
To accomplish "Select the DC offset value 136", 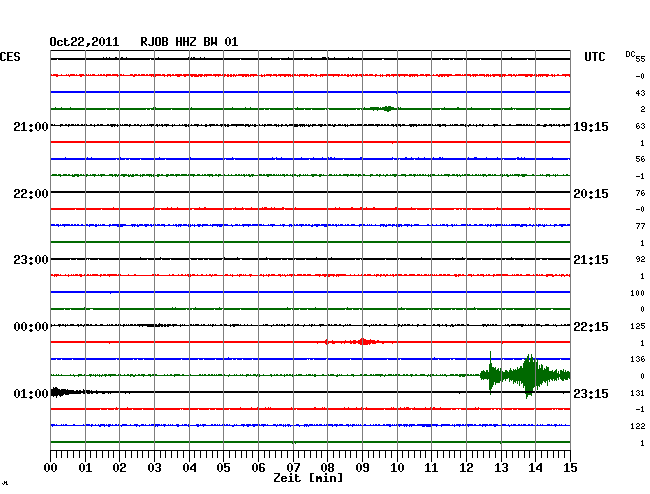I will [637, 359].
